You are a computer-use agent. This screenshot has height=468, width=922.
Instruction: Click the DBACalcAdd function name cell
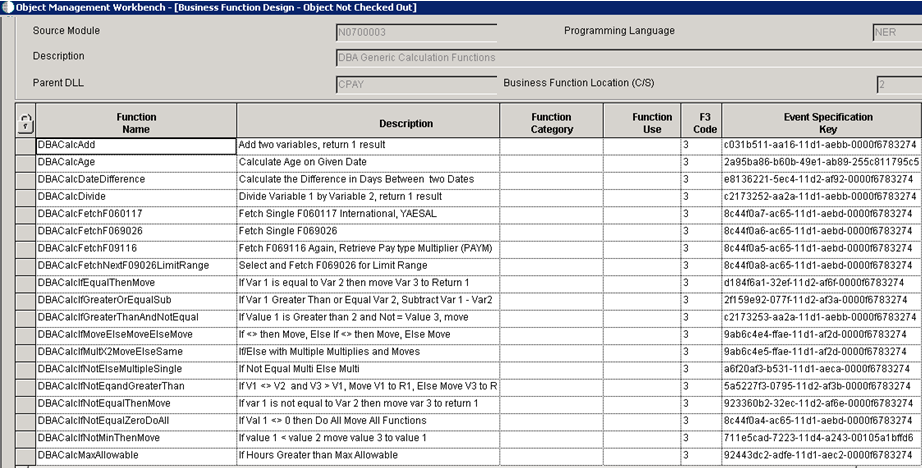136,146
